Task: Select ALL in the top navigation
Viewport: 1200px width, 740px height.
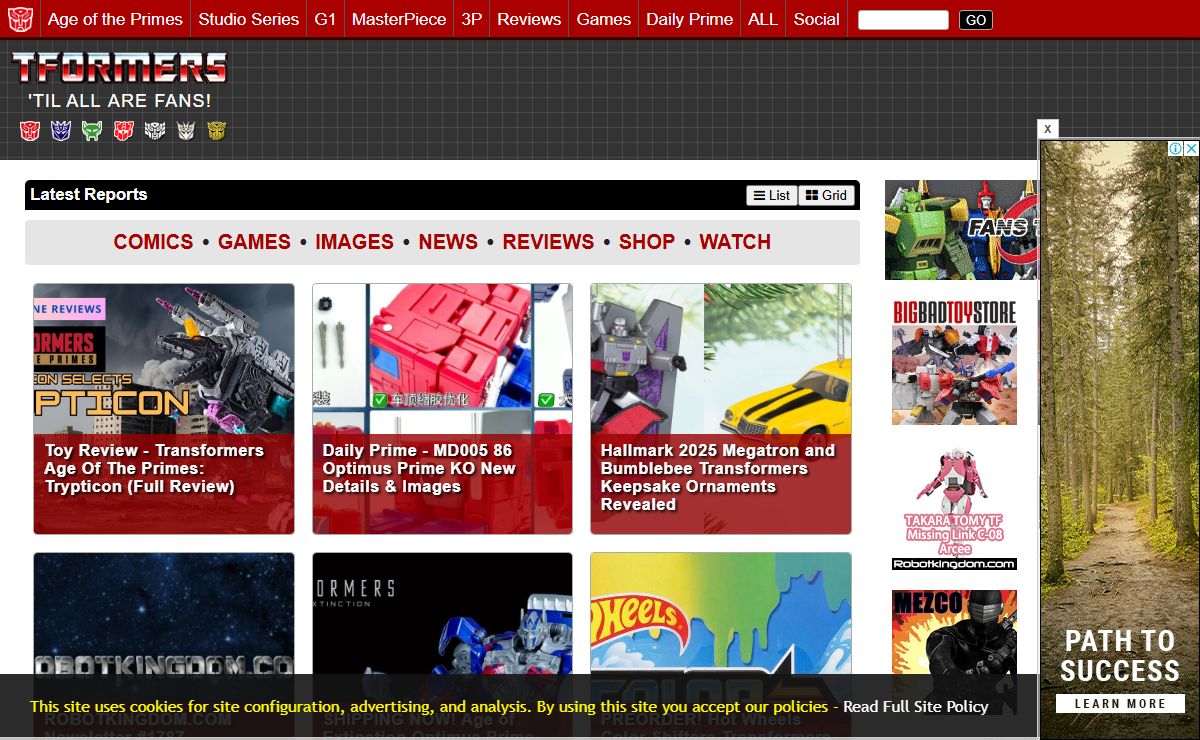Action: pyautogui.click(x=763, y=19)
